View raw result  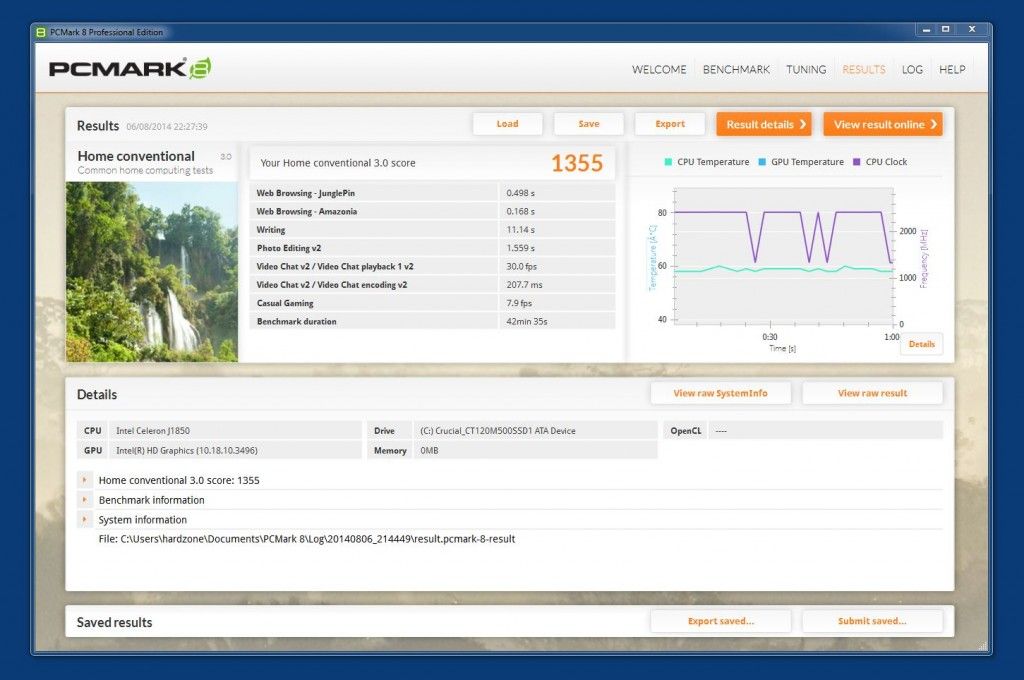[x=872, y=393]
